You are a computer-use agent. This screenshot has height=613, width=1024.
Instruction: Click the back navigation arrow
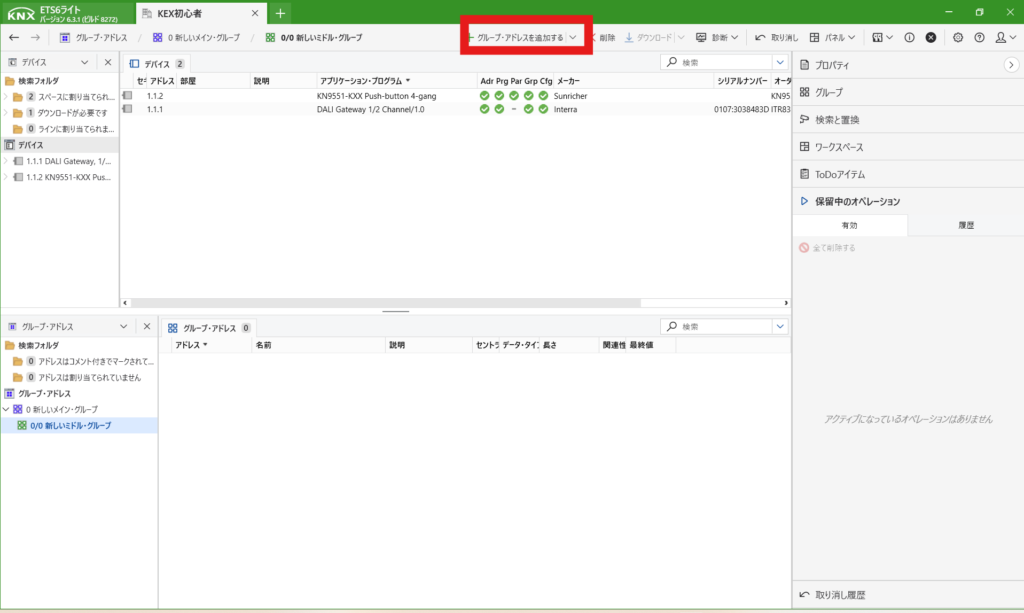point(14,37)
